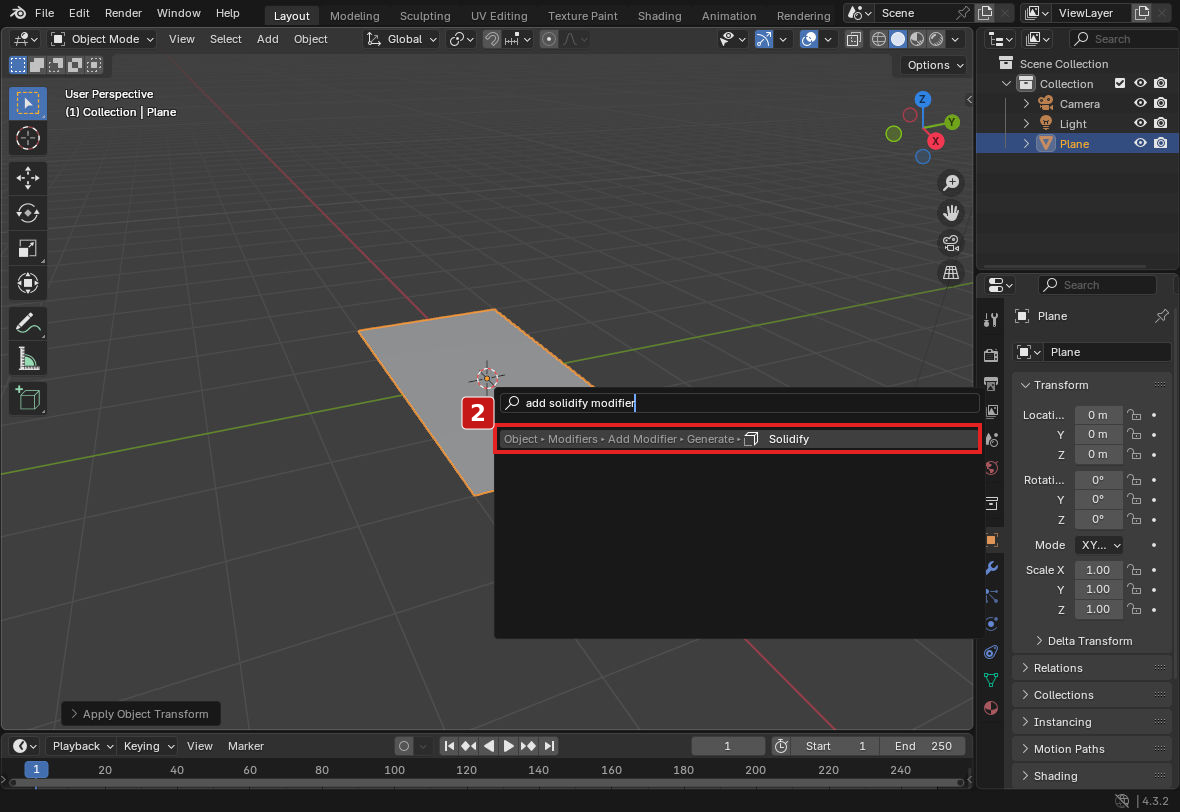Switch to the Modeling workspace tab
The image size is (1180, 812).
354,15
